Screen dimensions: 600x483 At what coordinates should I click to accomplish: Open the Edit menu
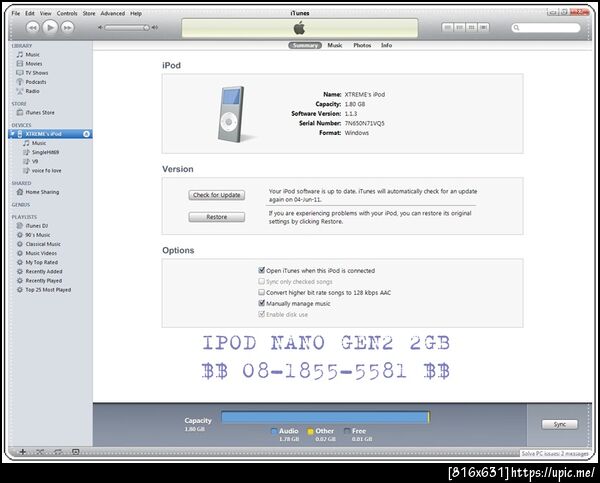(x=30, y=13)
